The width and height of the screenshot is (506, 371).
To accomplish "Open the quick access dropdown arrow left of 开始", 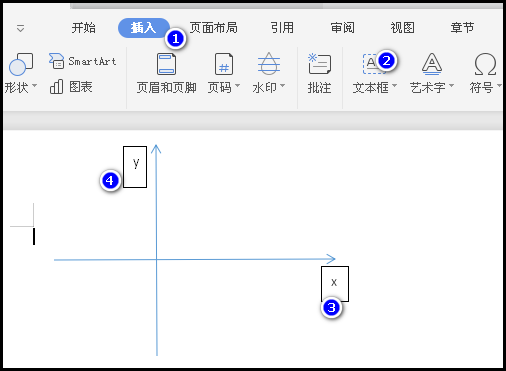I will [x=21, y=29].
